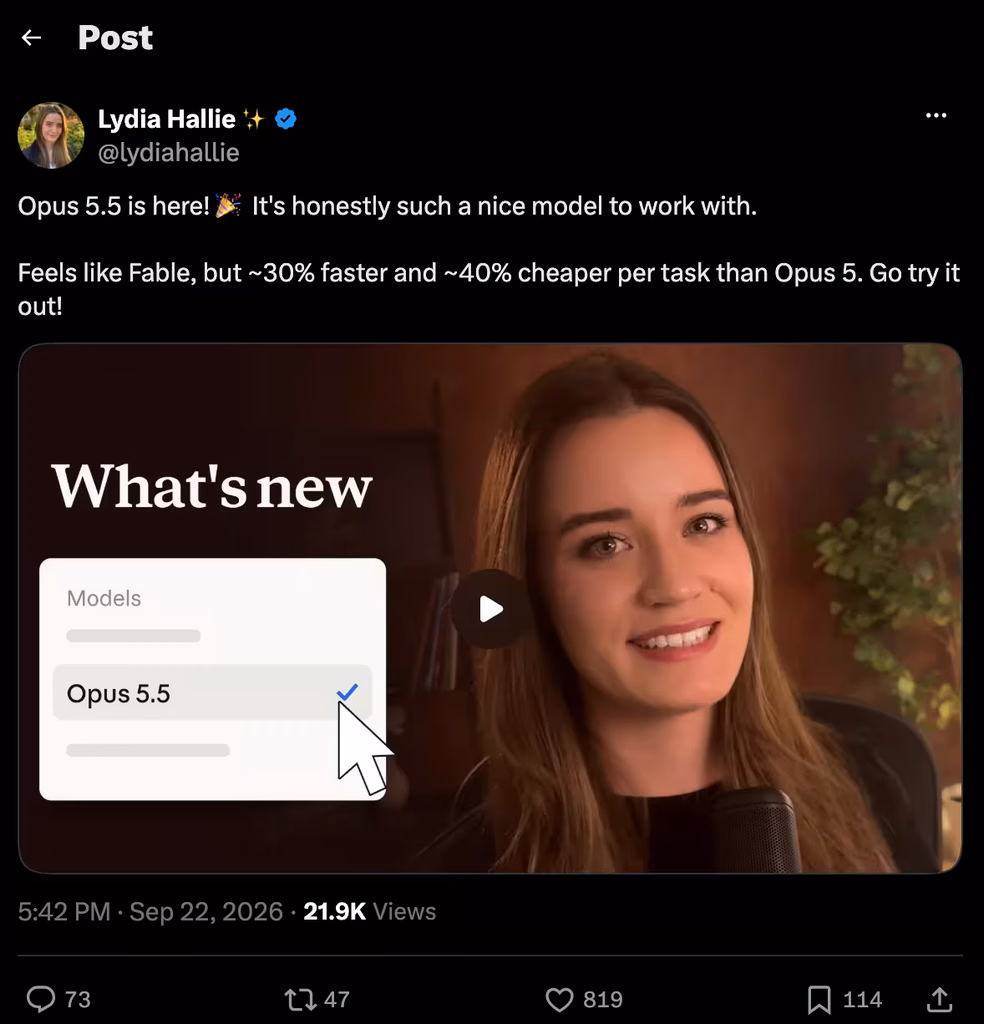Click the 47 reposts count
The image size is (984, 1024).
coord(337,999)
